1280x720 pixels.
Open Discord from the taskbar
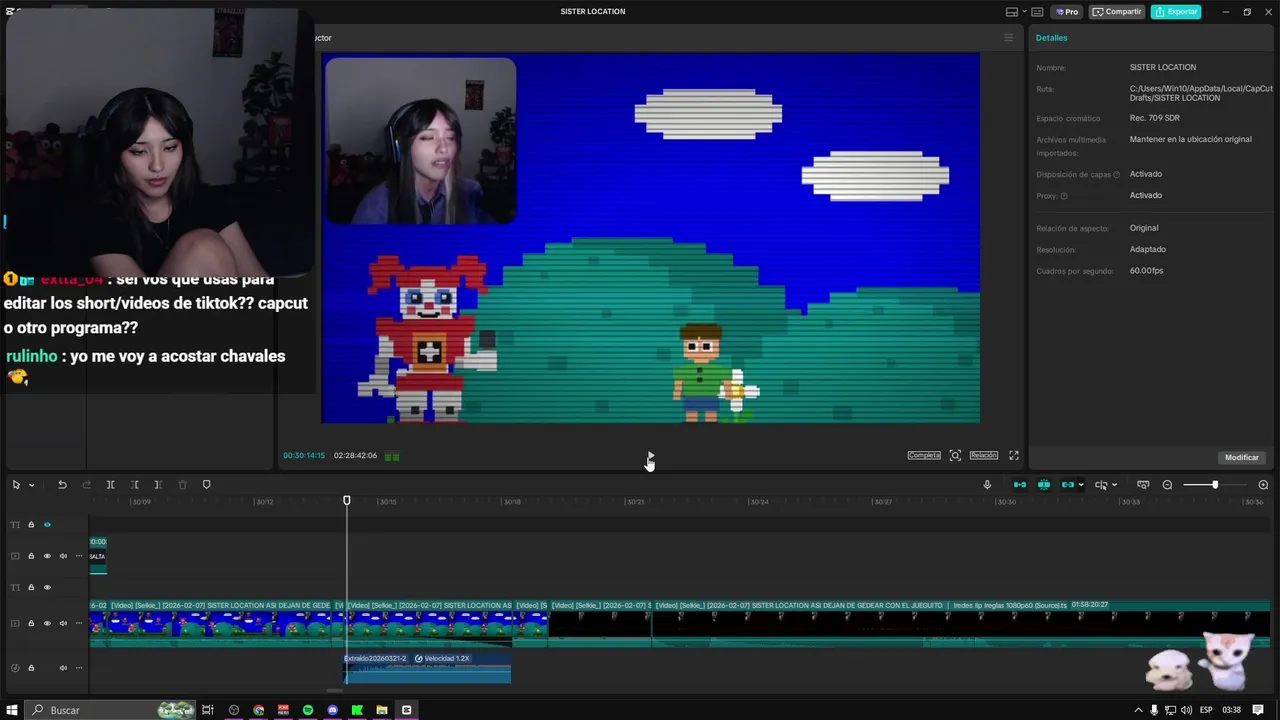tap(333, 710)
